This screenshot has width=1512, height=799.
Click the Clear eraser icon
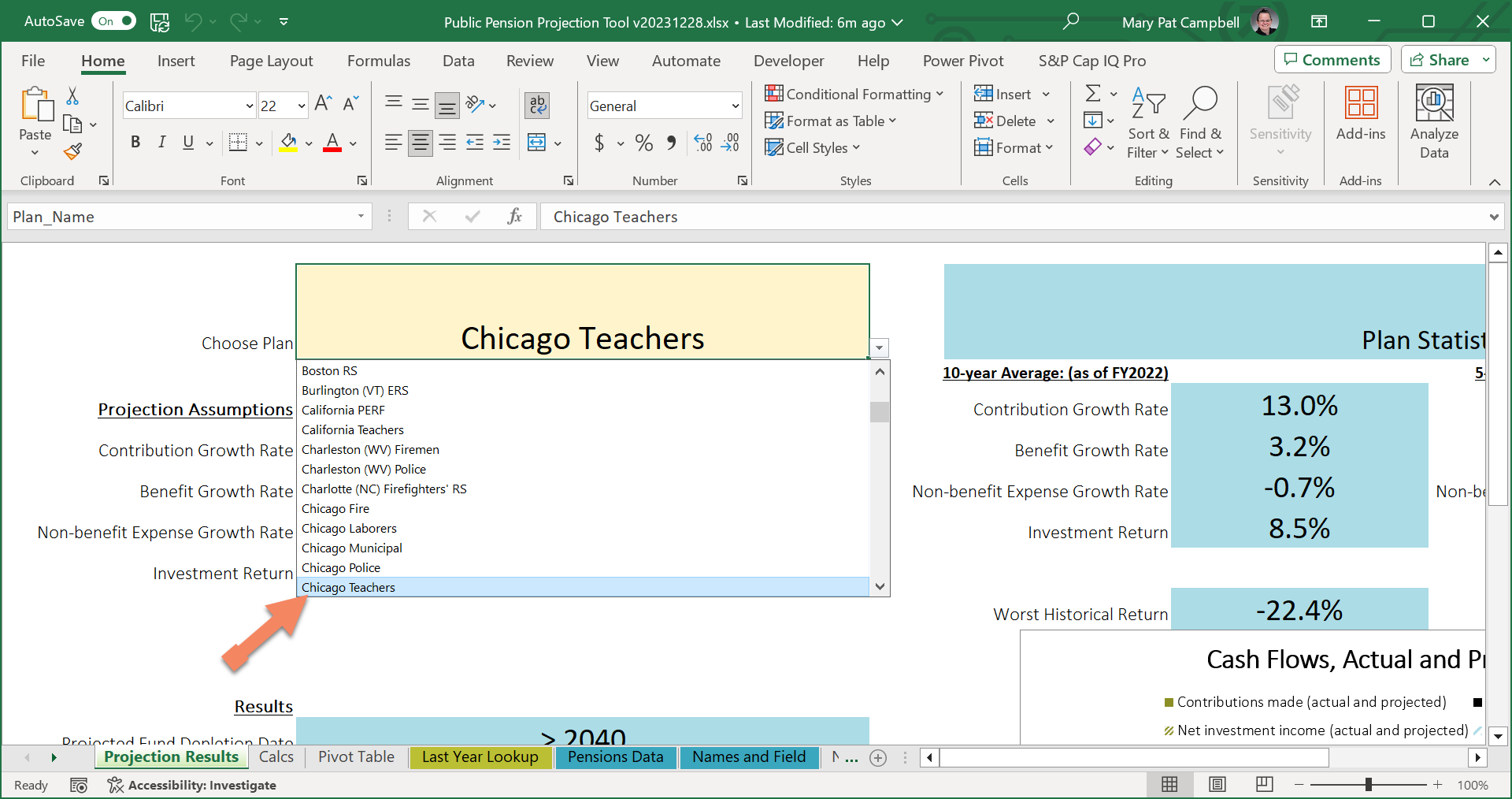[1093, 147]
